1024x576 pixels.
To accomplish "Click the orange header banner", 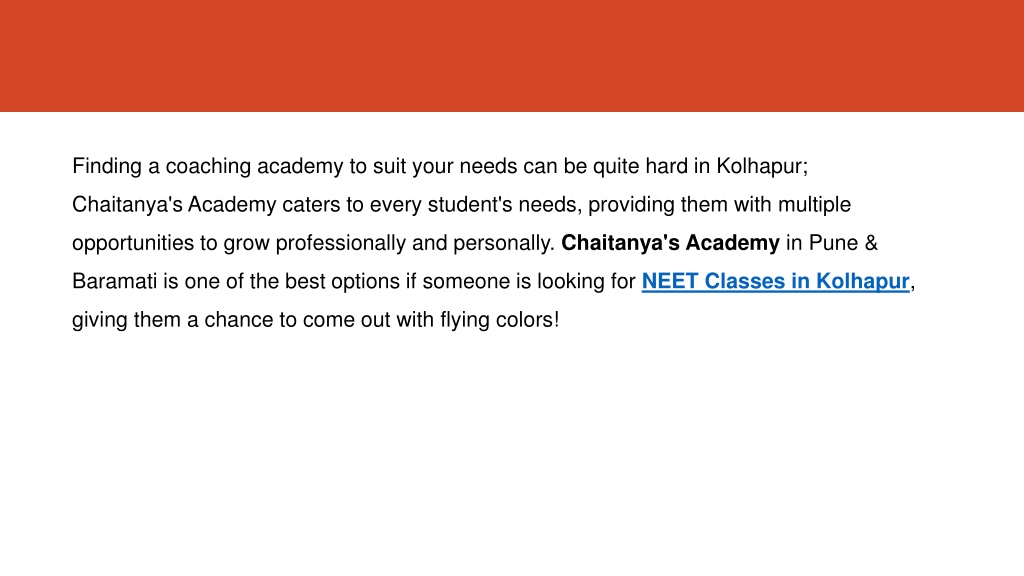I will tap(512, 56).
